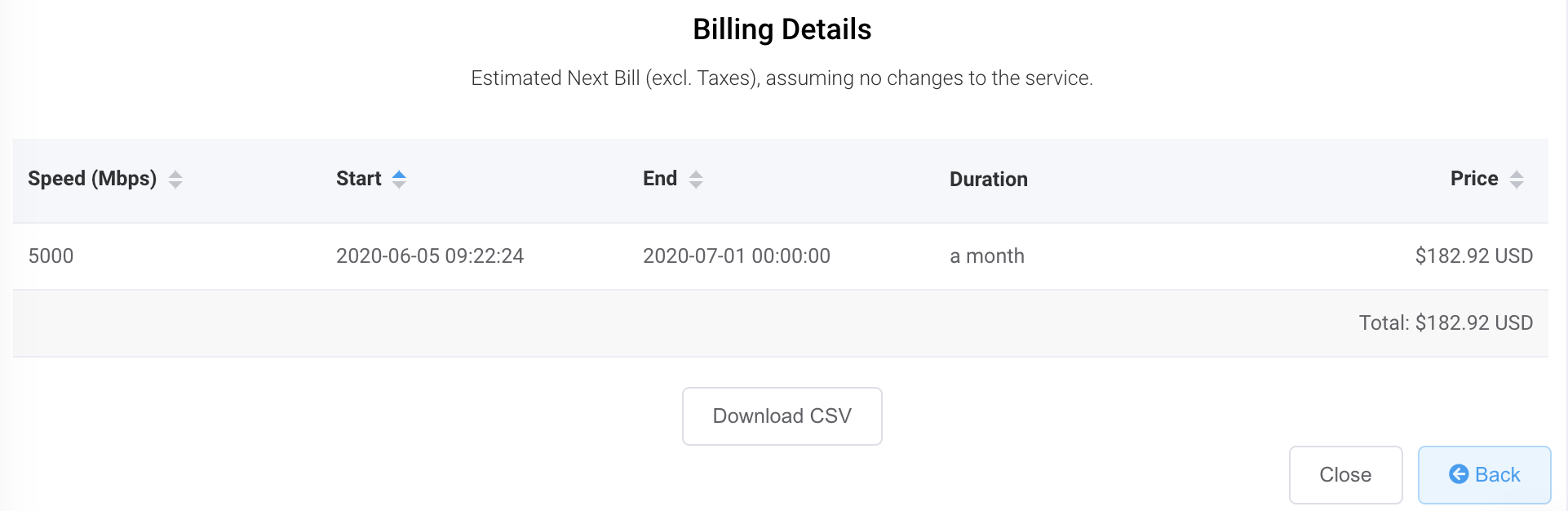Click the Close button
Image resolution: width=1568 pixels, height=511 pixels.
(1344, 474)
